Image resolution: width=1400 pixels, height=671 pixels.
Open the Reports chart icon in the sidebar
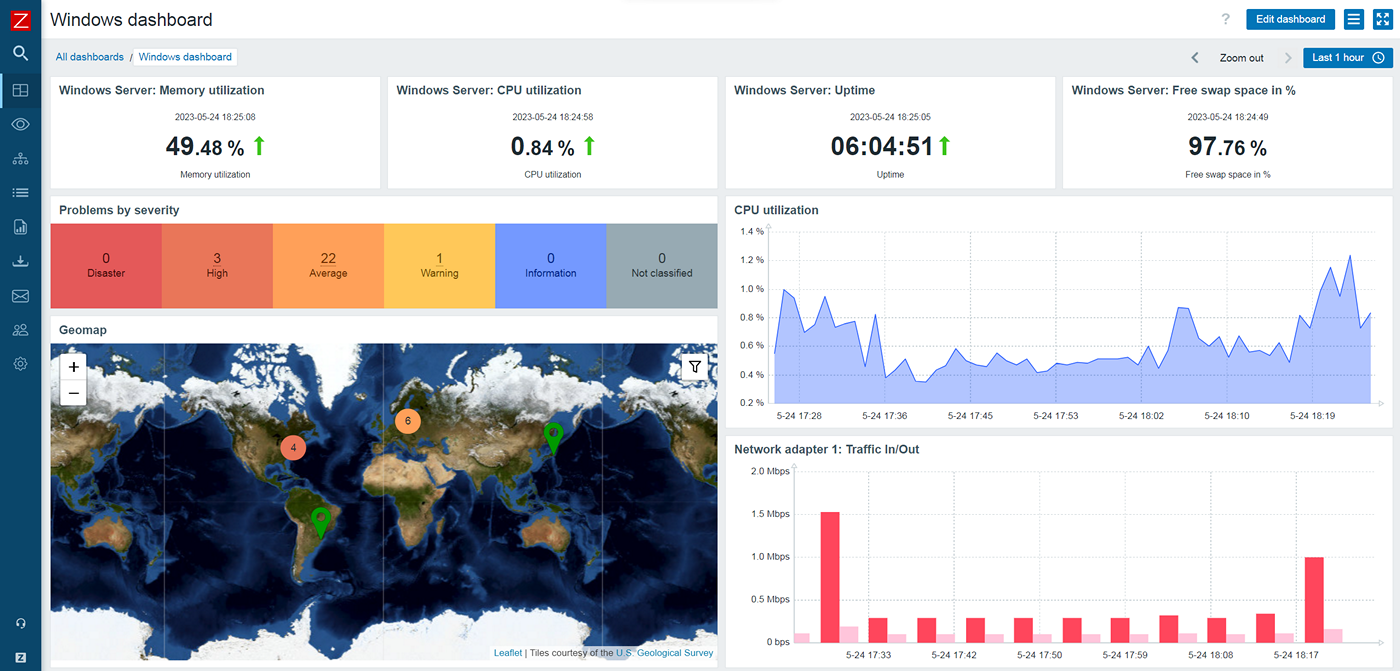[20, 227]
